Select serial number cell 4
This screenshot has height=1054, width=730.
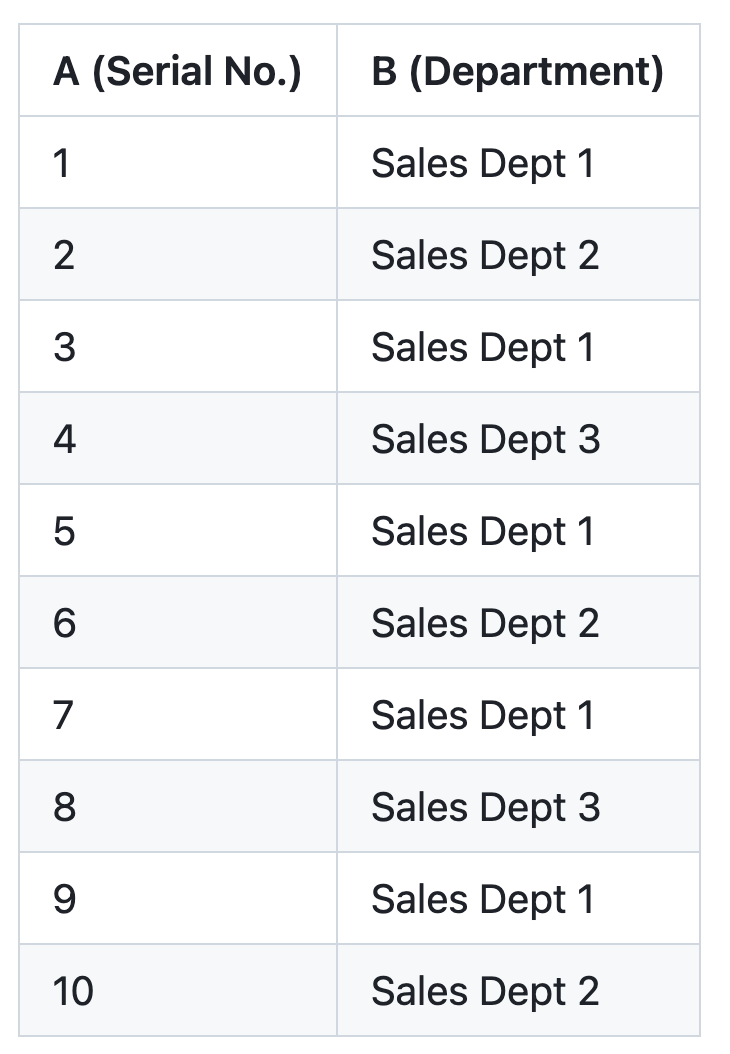(x=178, y=439)
